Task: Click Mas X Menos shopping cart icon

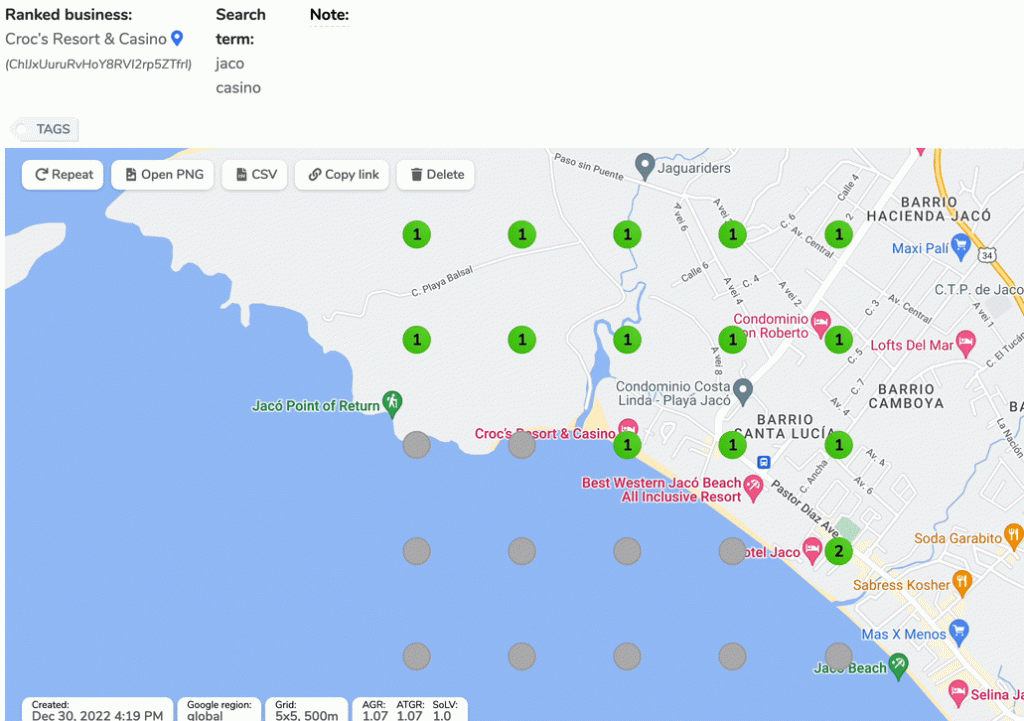Action: coord(959,631)
